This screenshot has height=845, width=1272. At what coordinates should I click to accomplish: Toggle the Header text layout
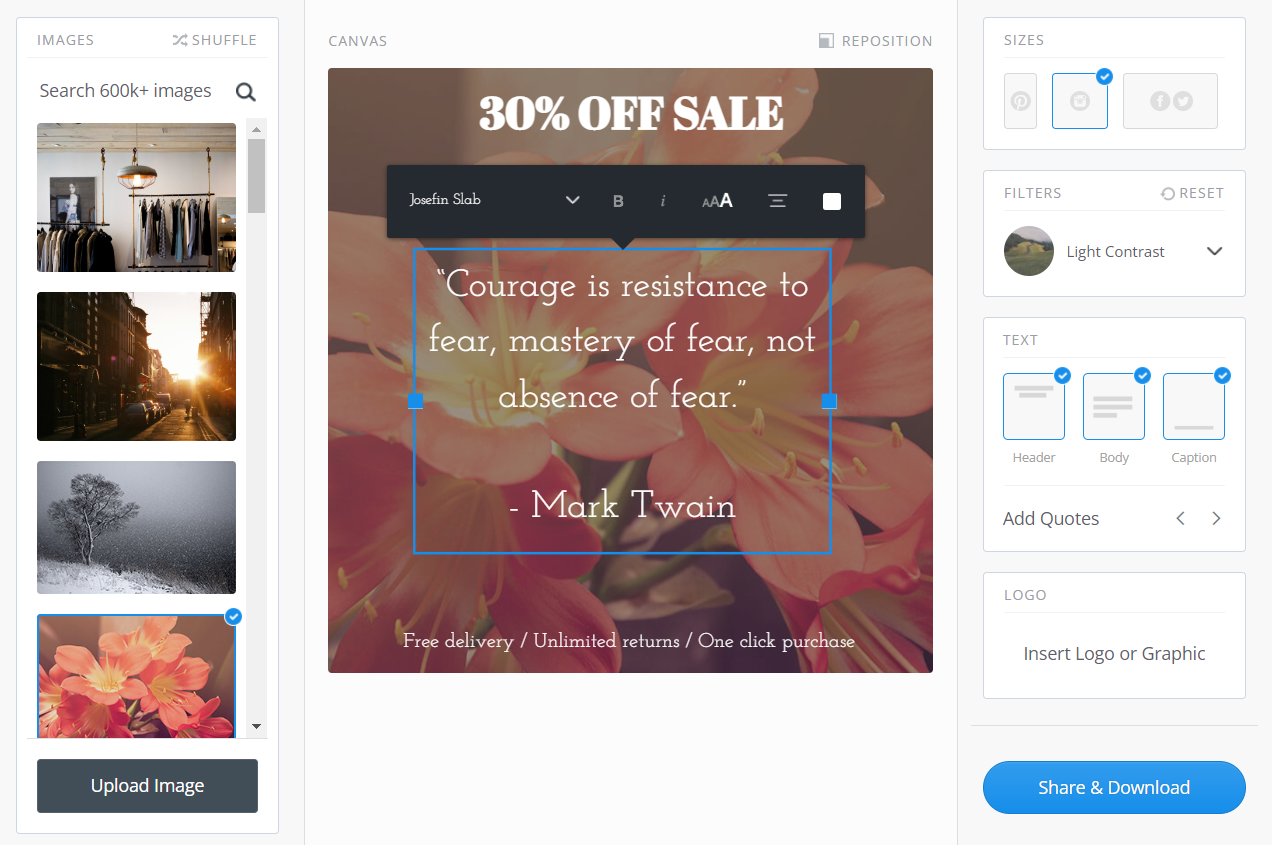click(x=1034, y=406)
